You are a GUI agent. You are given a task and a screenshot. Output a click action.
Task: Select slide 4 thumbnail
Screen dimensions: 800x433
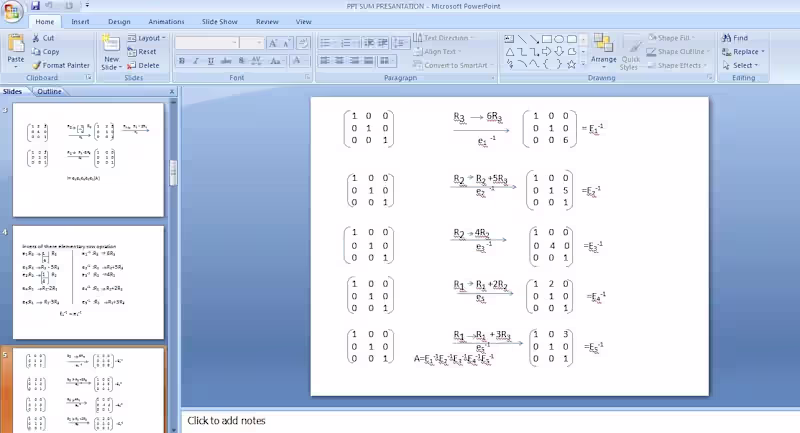point(88,283)
